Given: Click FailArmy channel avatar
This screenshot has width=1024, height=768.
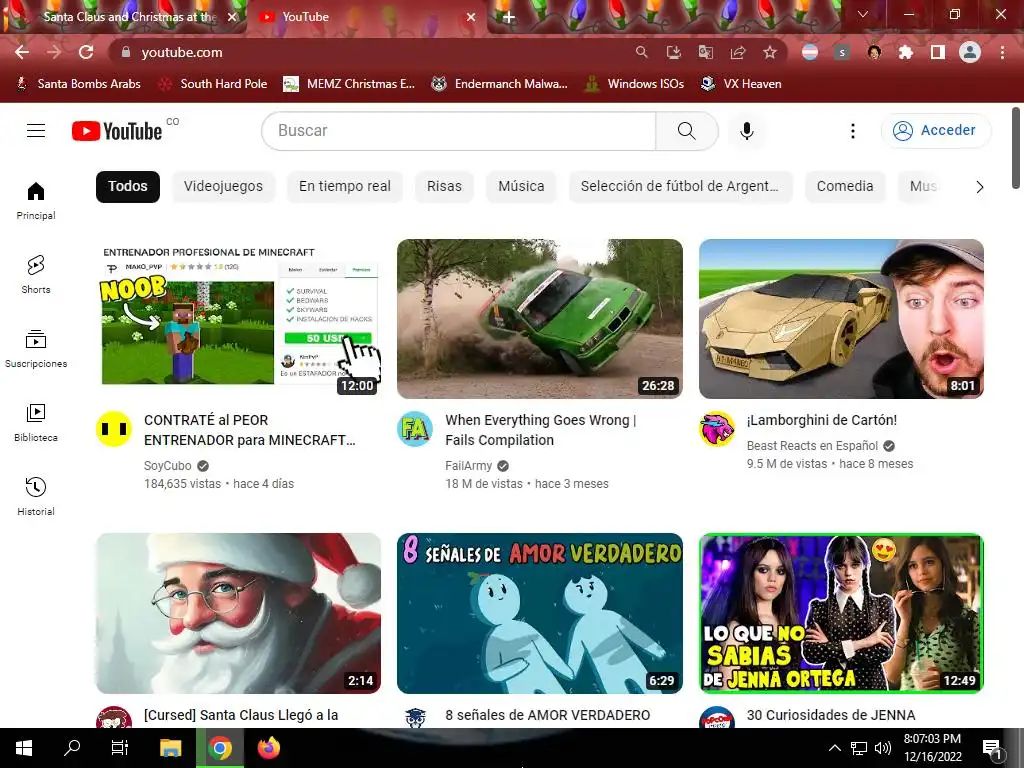Looking at the screenshot, I should pos(415,429).
